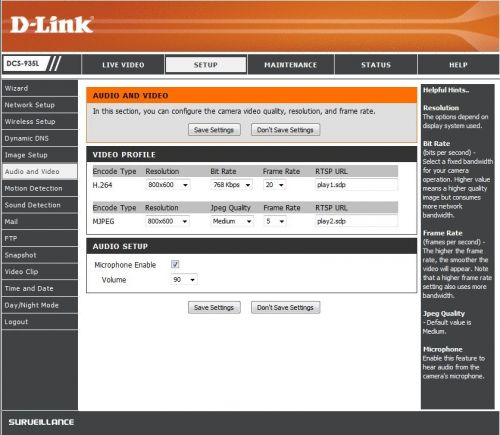Image resolution: width=500 pixels, height=435 pixels.
Task: Click the D-Link logo
Action: pos(52,25)
